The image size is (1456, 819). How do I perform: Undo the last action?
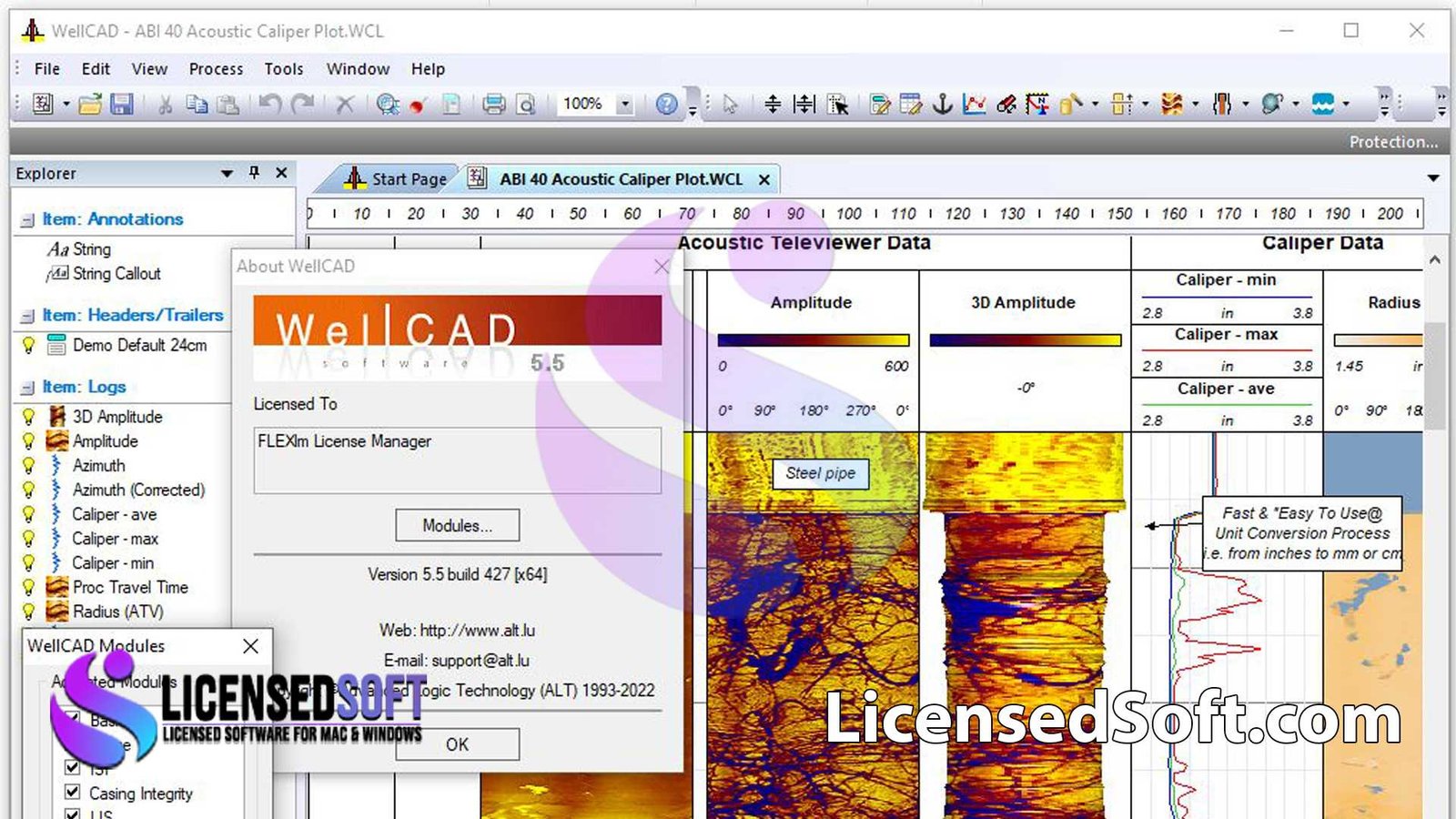[270, 104]
